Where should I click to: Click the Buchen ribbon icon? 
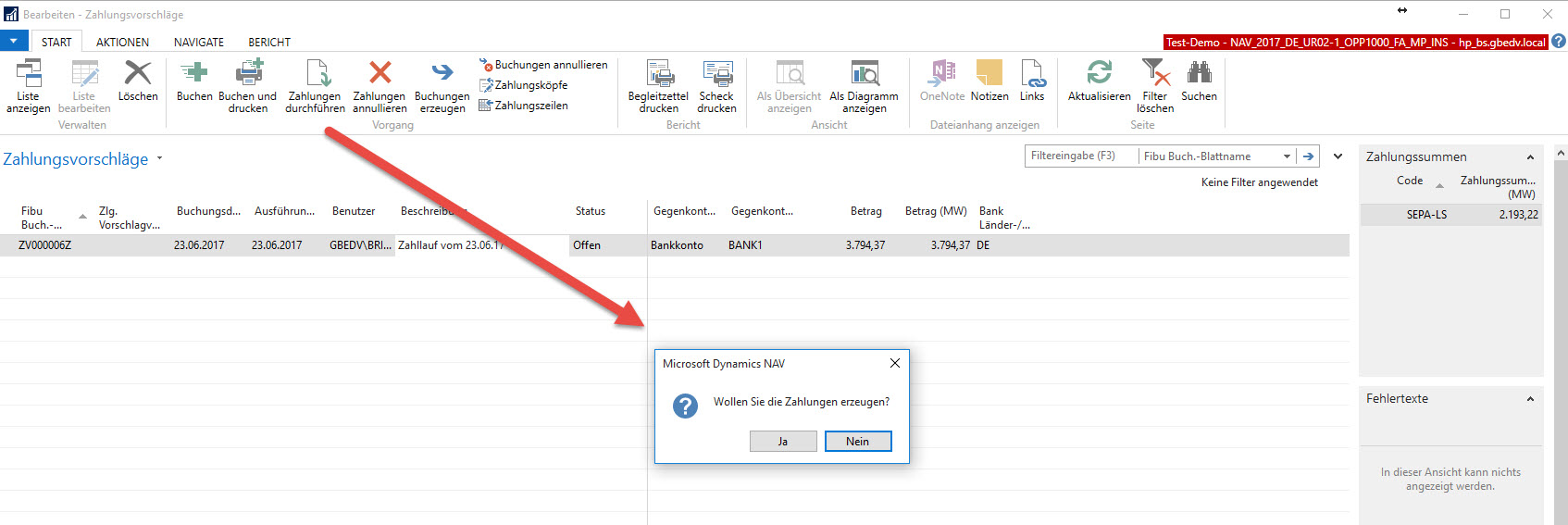(194, 72)
